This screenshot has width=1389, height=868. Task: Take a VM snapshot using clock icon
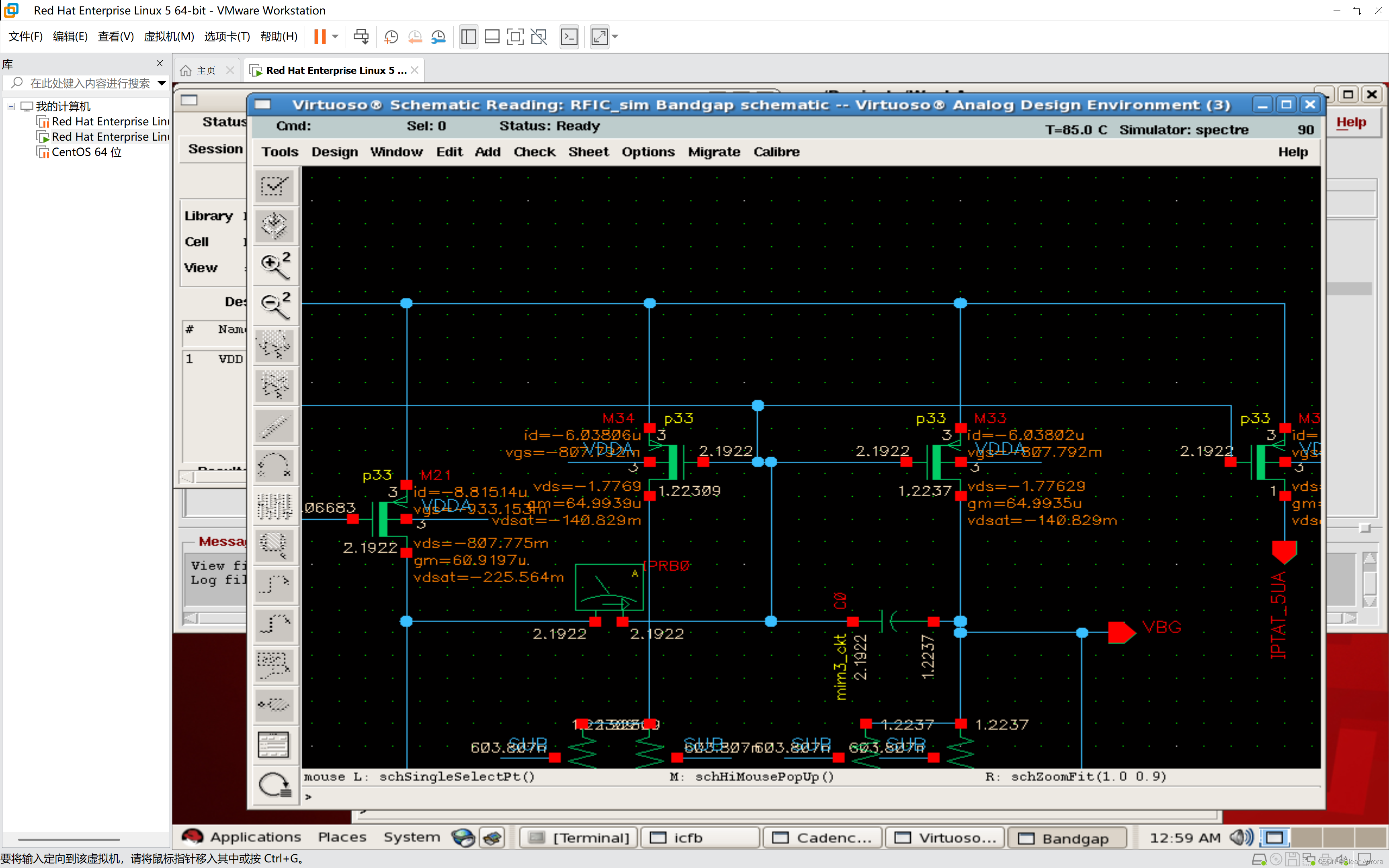click(x=391, y=37)
